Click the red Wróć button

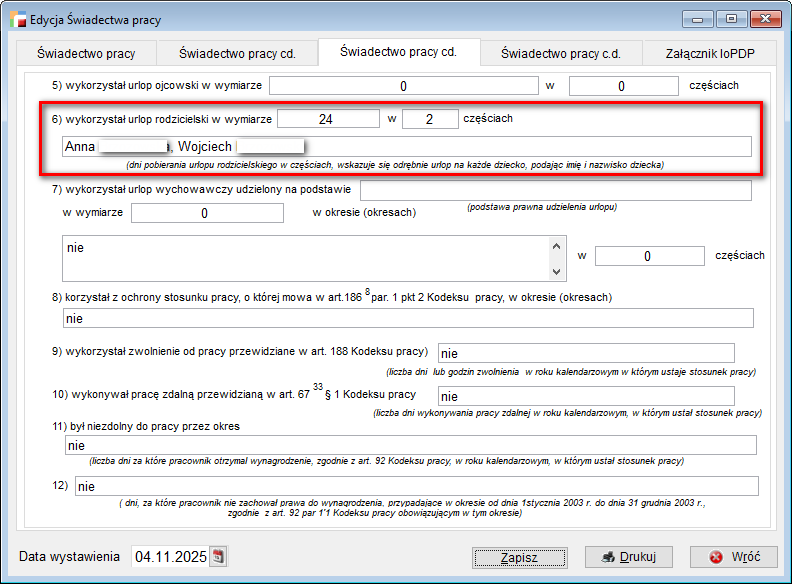[x=729, y=557]
